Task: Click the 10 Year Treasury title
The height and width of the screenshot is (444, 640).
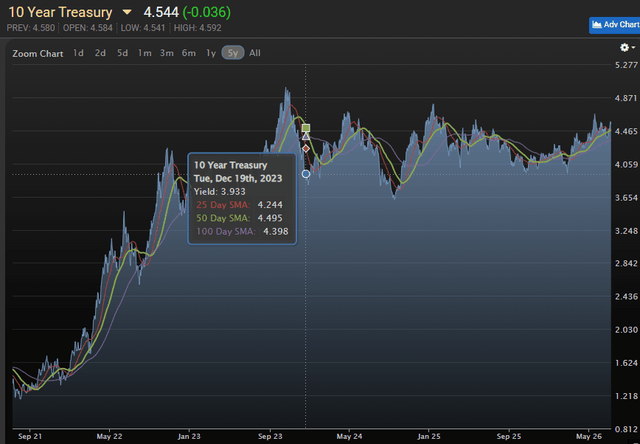Action: (x=60, y=12)
